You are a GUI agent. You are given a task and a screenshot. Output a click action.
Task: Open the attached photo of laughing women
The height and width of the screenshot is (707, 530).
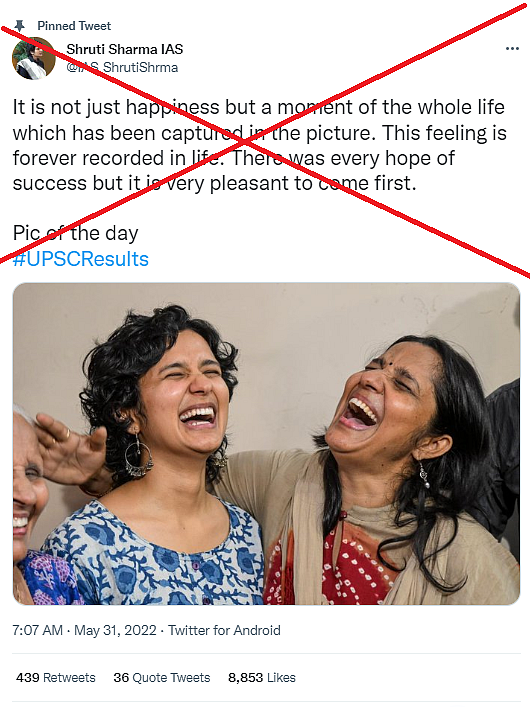click(x=266, y=444)
